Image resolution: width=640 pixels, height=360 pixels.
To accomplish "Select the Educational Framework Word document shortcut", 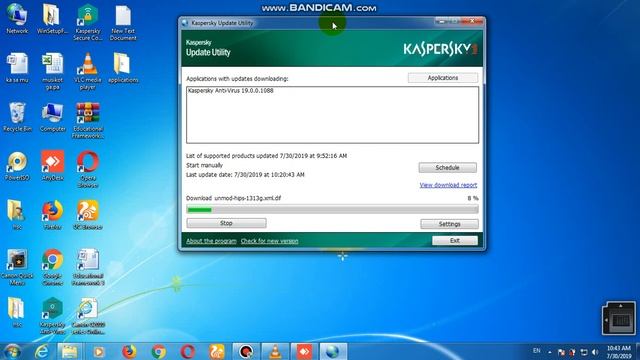I will pyautogui.click(x=88, y=267).
